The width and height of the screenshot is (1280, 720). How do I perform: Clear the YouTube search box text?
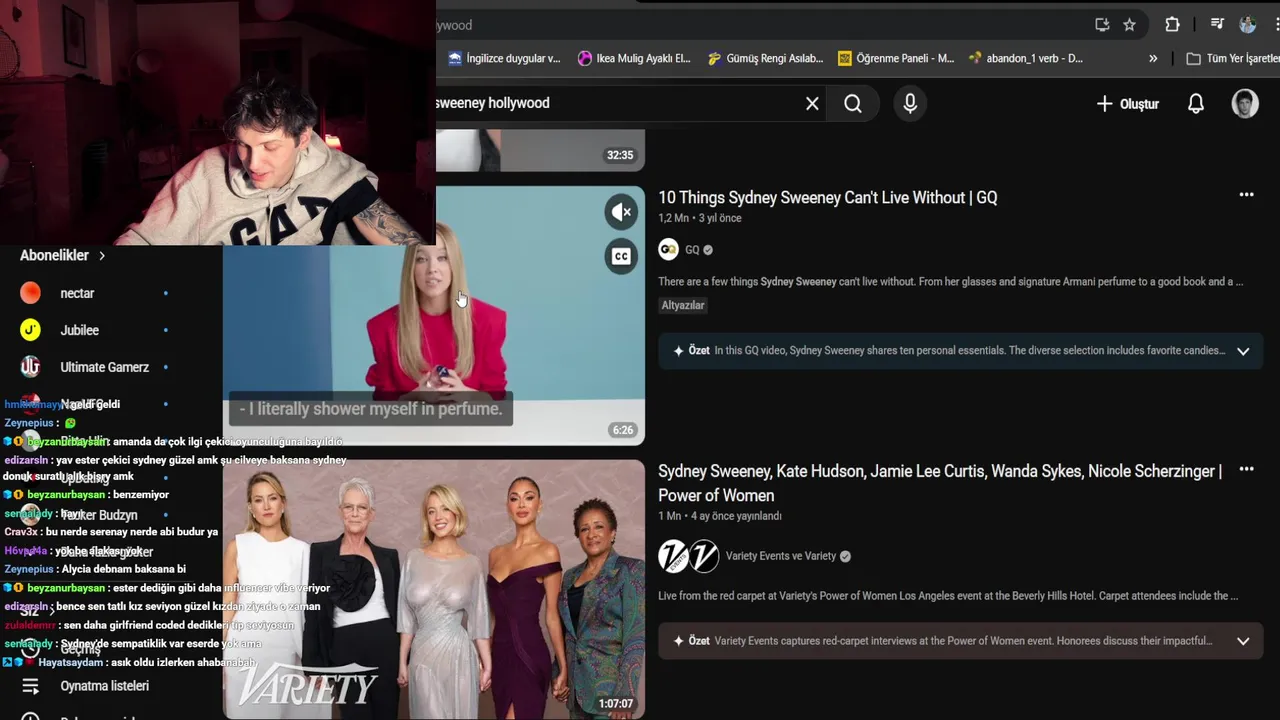(x=812, y=103)
